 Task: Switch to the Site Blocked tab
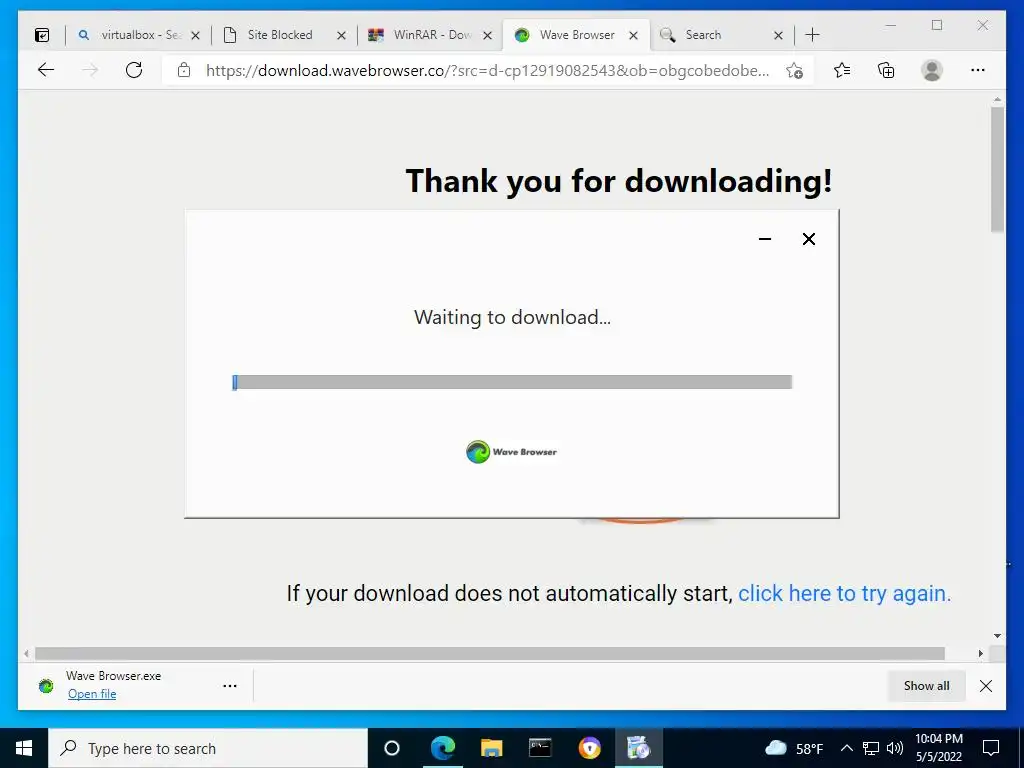coord(281,35)
